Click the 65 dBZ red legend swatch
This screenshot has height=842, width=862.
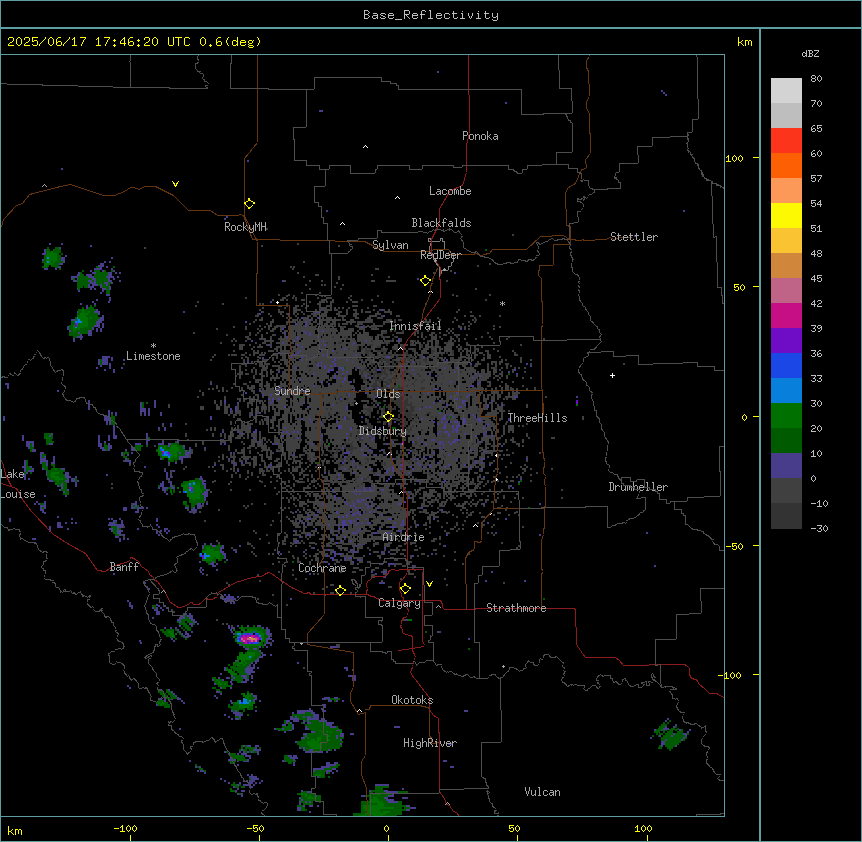pyautogui.click(x=786, y=140)
